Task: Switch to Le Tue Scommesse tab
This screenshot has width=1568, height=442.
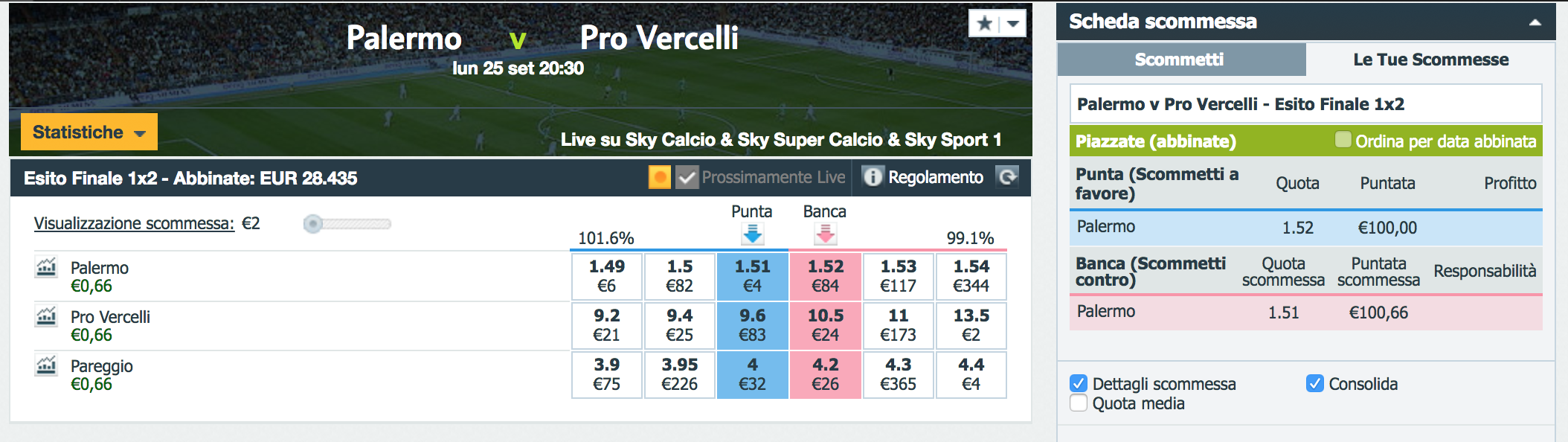Action: pyautogui.click(x=1430, y=60)
